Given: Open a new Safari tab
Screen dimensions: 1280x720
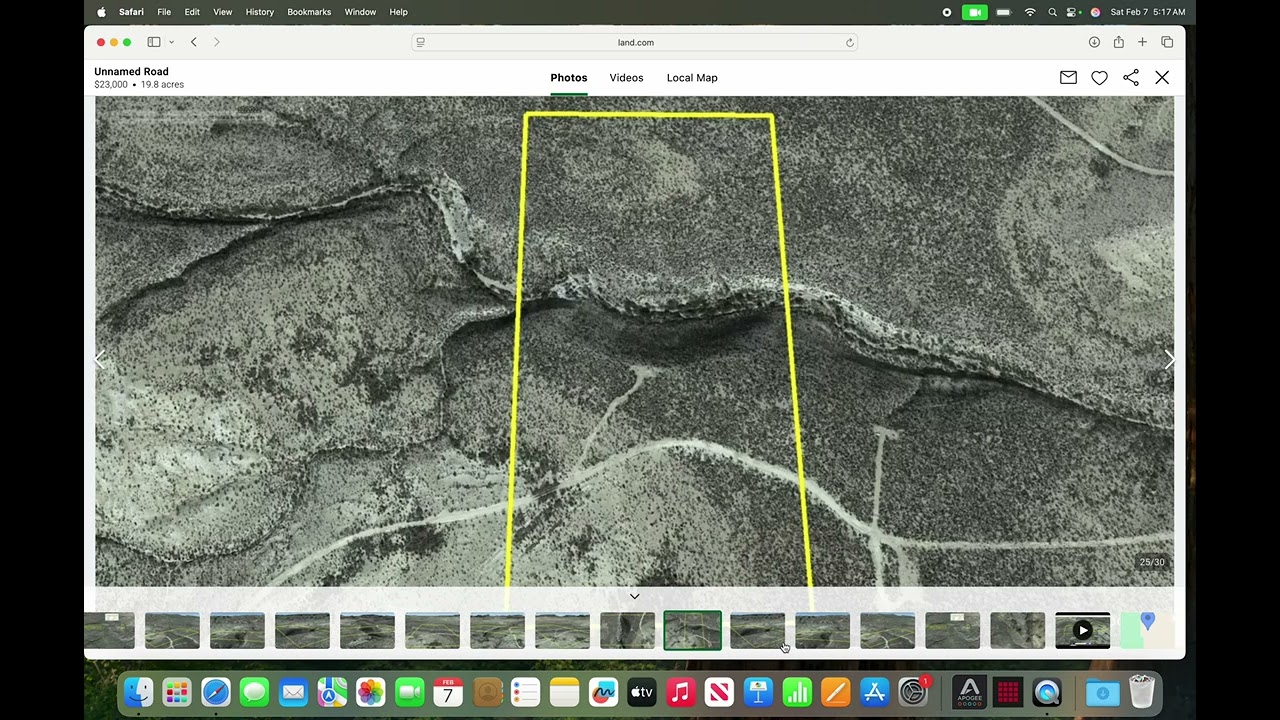Looking at the screenshot, I should pos(1142,42).
